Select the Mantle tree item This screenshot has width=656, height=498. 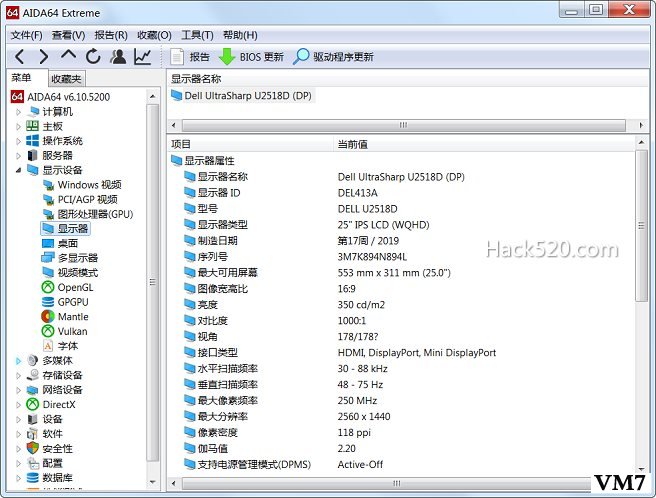[x=65, y=316]
